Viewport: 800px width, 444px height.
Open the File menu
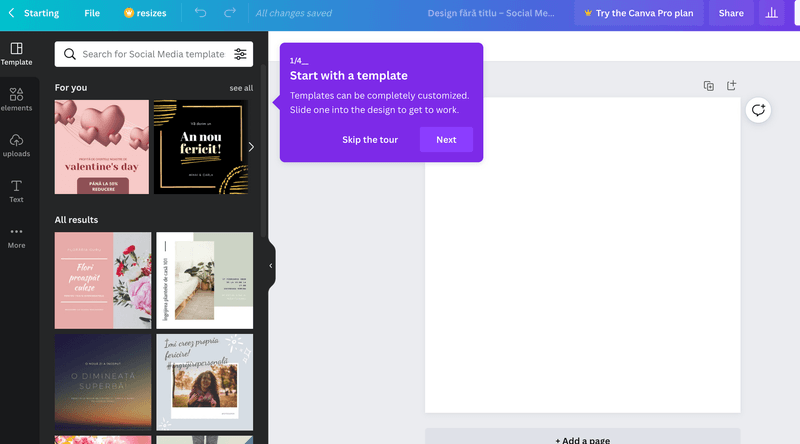click(x=92, y=13)
